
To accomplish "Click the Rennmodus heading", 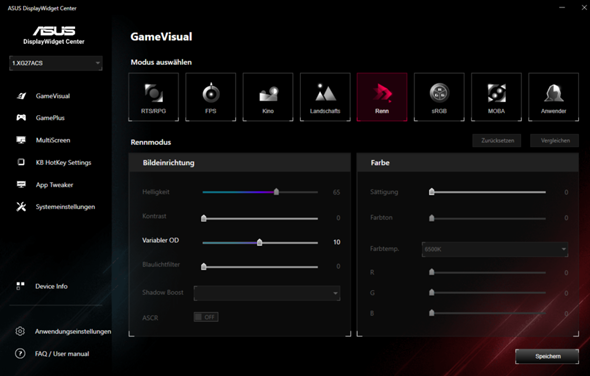I will tap(151, 142).
